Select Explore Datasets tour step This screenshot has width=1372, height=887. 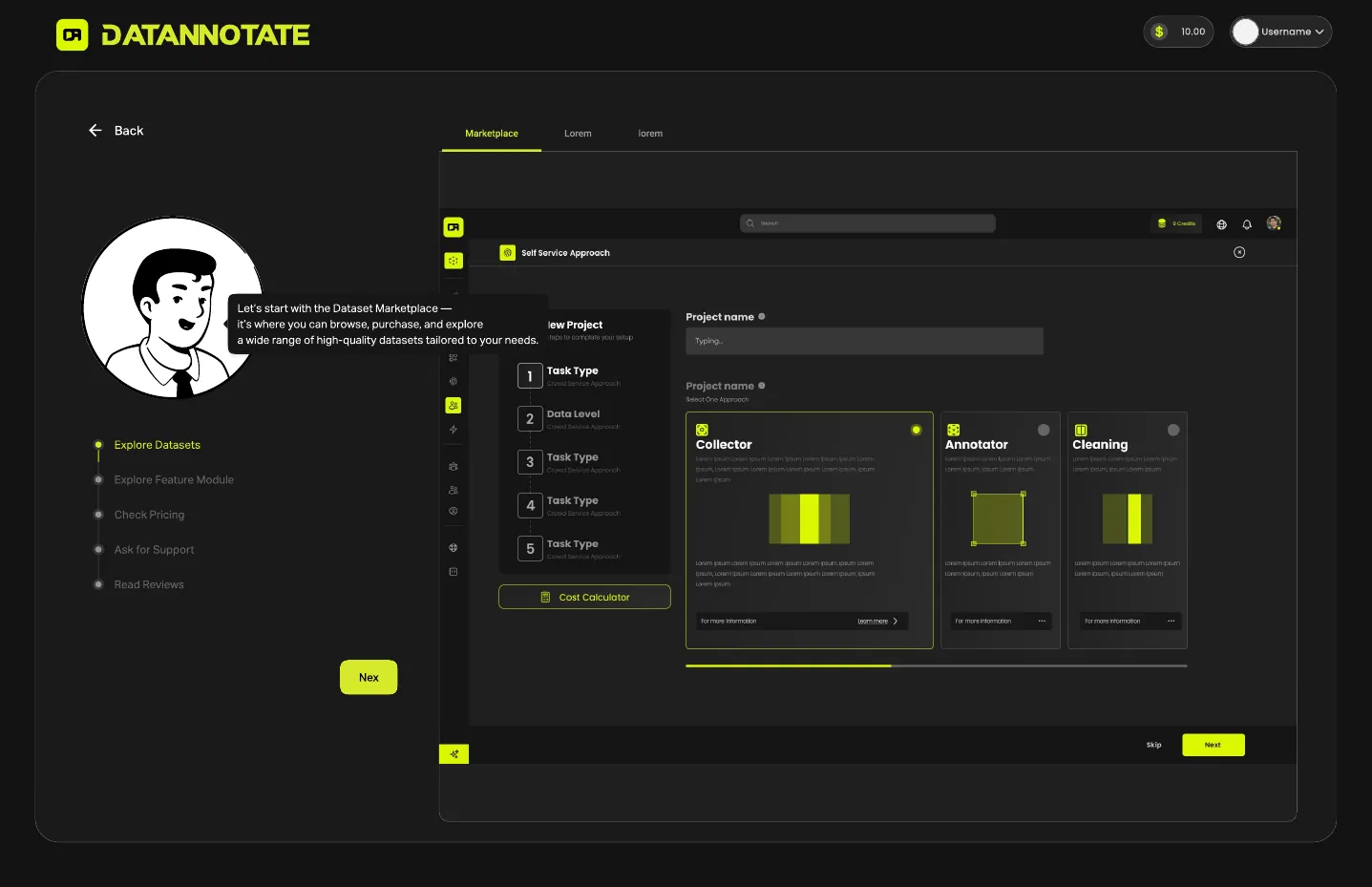158,445
